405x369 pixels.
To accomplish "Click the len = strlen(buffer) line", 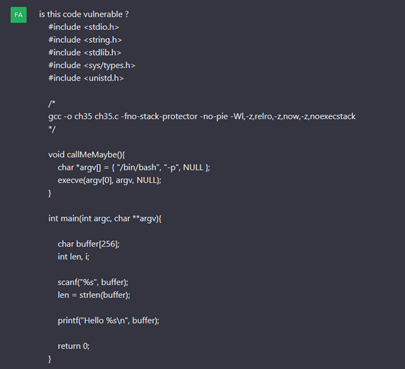I will point(94,295).
